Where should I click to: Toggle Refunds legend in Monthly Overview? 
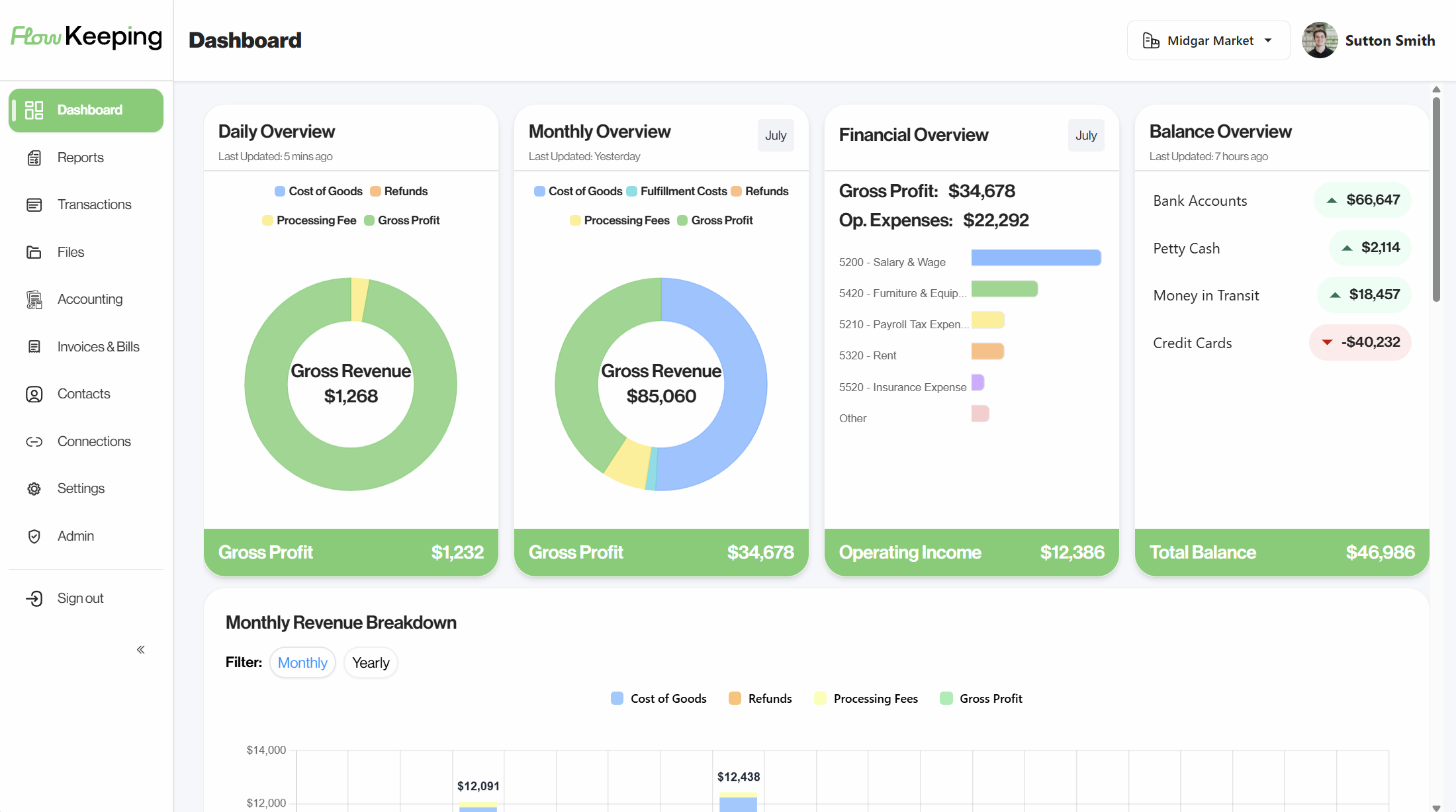click(760, 191)
